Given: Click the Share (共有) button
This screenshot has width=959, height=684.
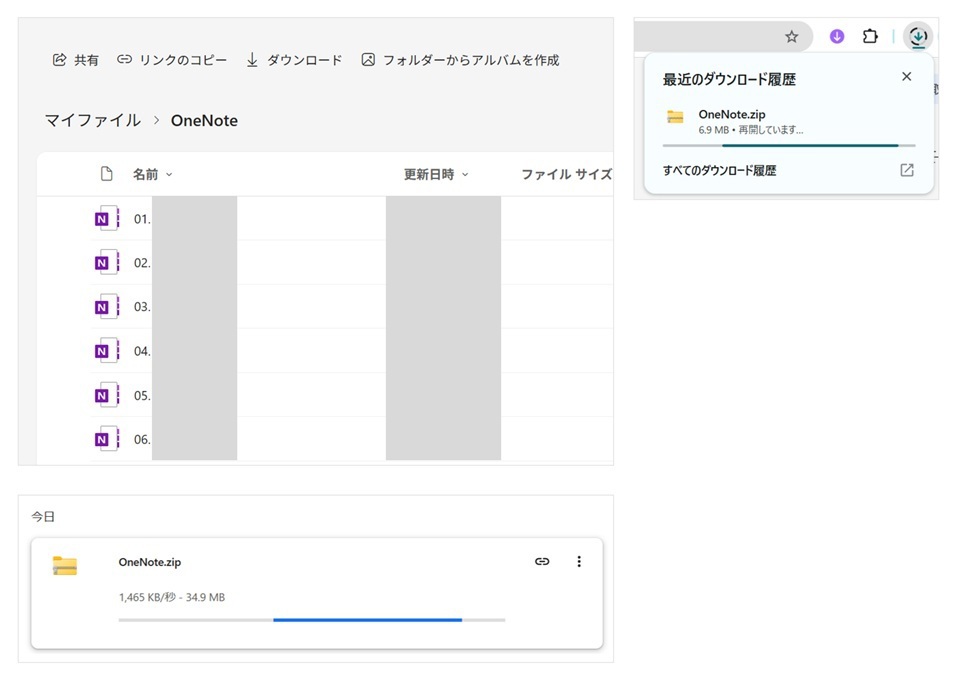Looking at the screenshot, I should (x=75, y=60).
